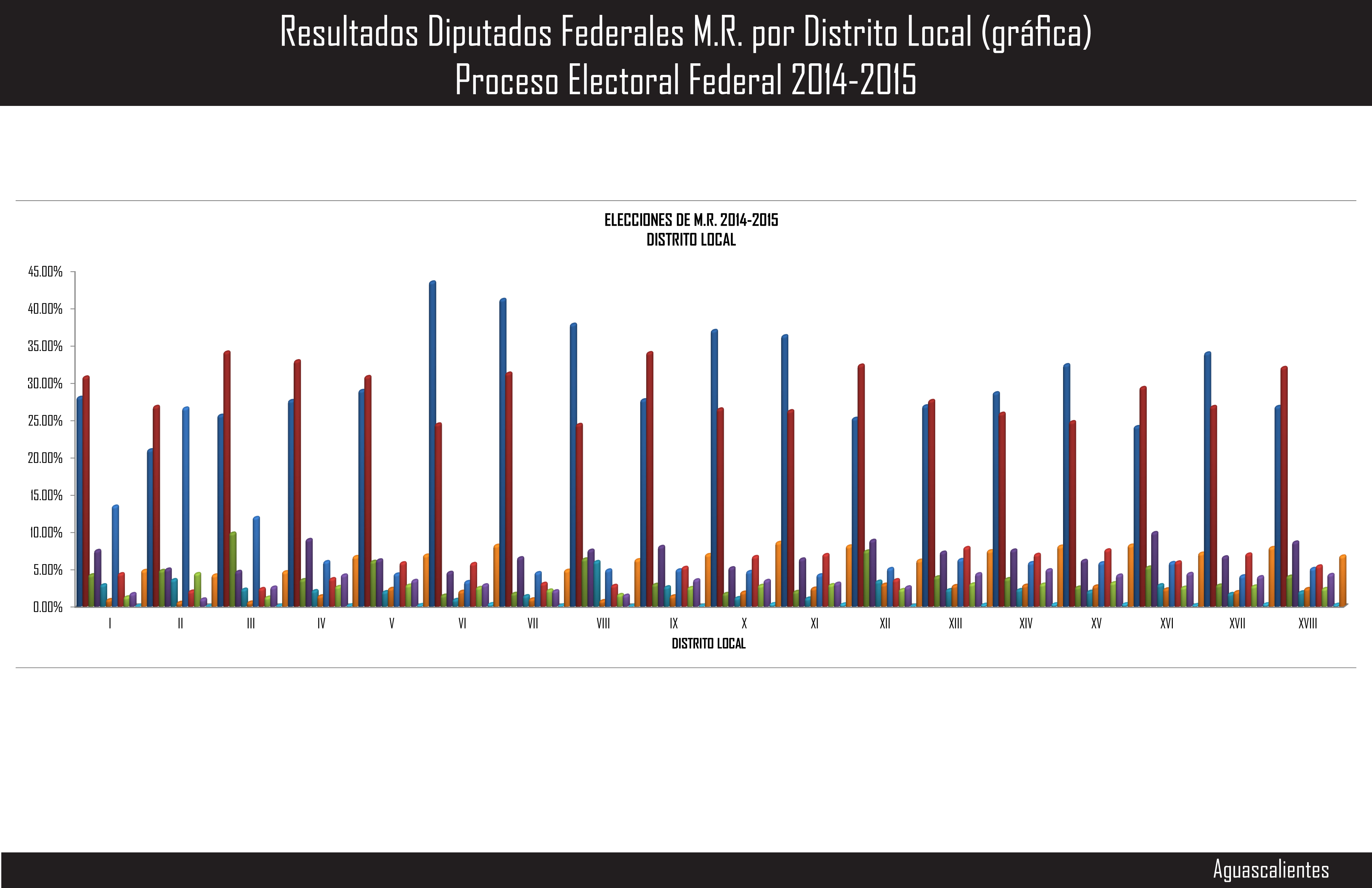Click the 25.00% y-axis label
The width and height of the screenshot is (1372, 888).
point(46,421)
